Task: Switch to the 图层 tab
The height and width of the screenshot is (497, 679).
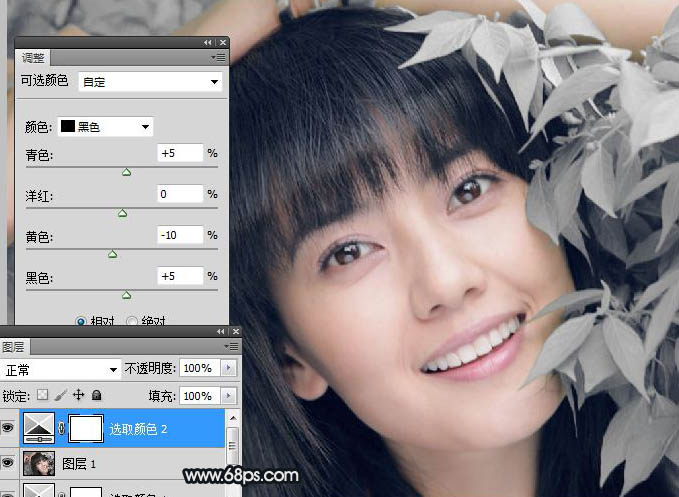Action: [x=14, y=347]
